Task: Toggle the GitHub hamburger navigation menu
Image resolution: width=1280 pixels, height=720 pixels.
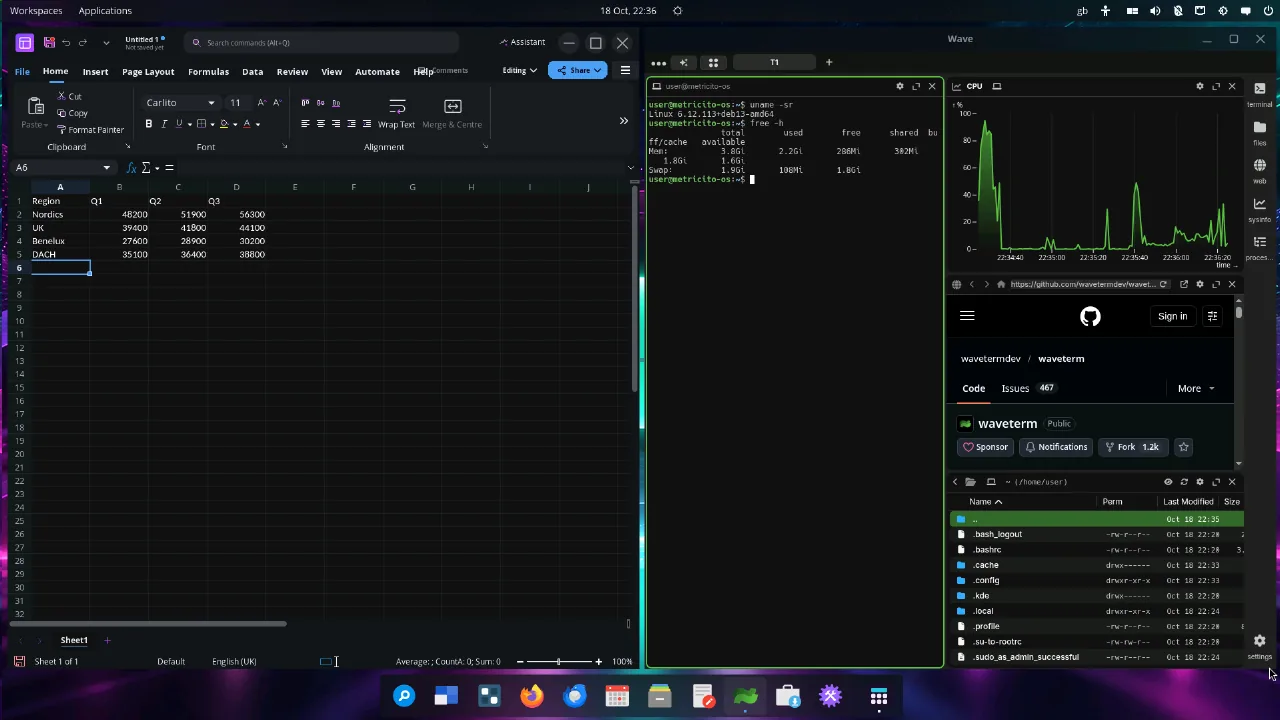Action: click(x=967, y=316)
